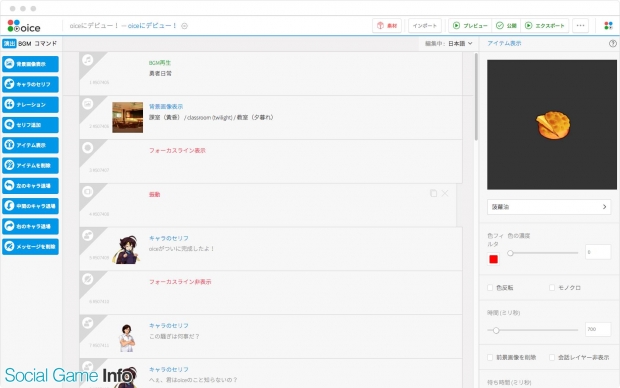Add the 中間のキャラ退場 command
This screenshot has height=388, width=620.
coord(30,206)
